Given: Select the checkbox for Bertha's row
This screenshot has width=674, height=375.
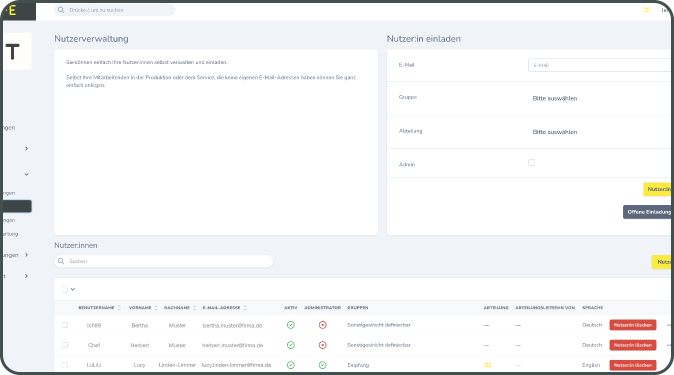Looking at the screenshot, I should (64, 325).
